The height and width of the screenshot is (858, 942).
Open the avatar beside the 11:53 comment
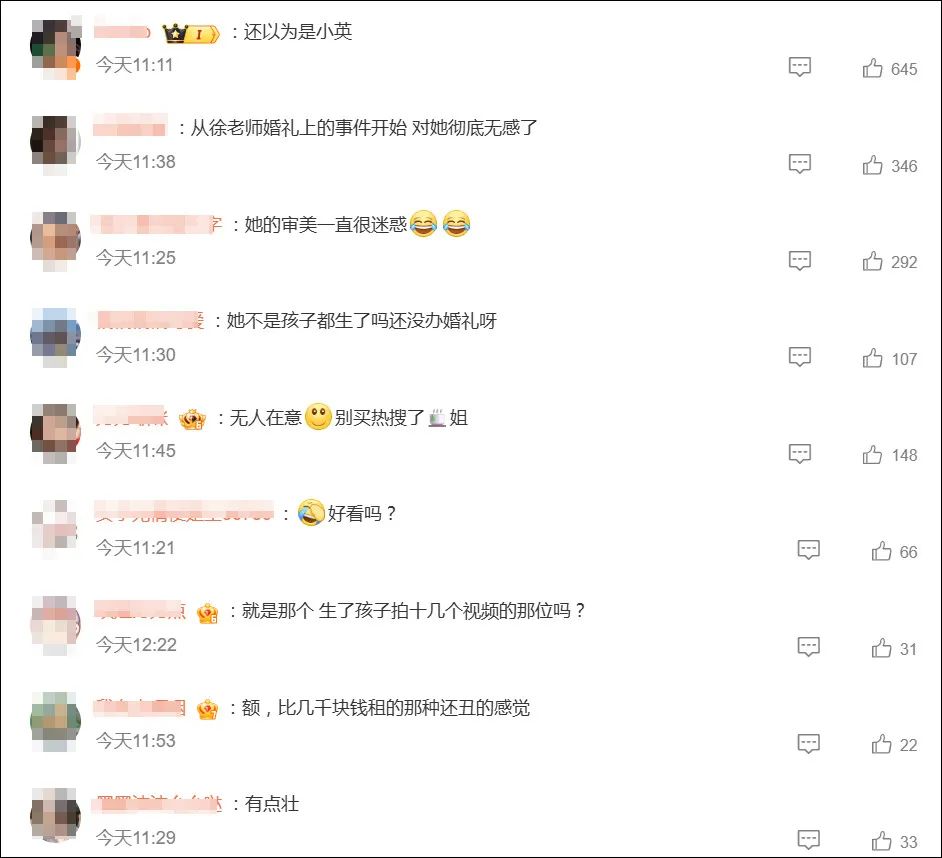point(55,722)
